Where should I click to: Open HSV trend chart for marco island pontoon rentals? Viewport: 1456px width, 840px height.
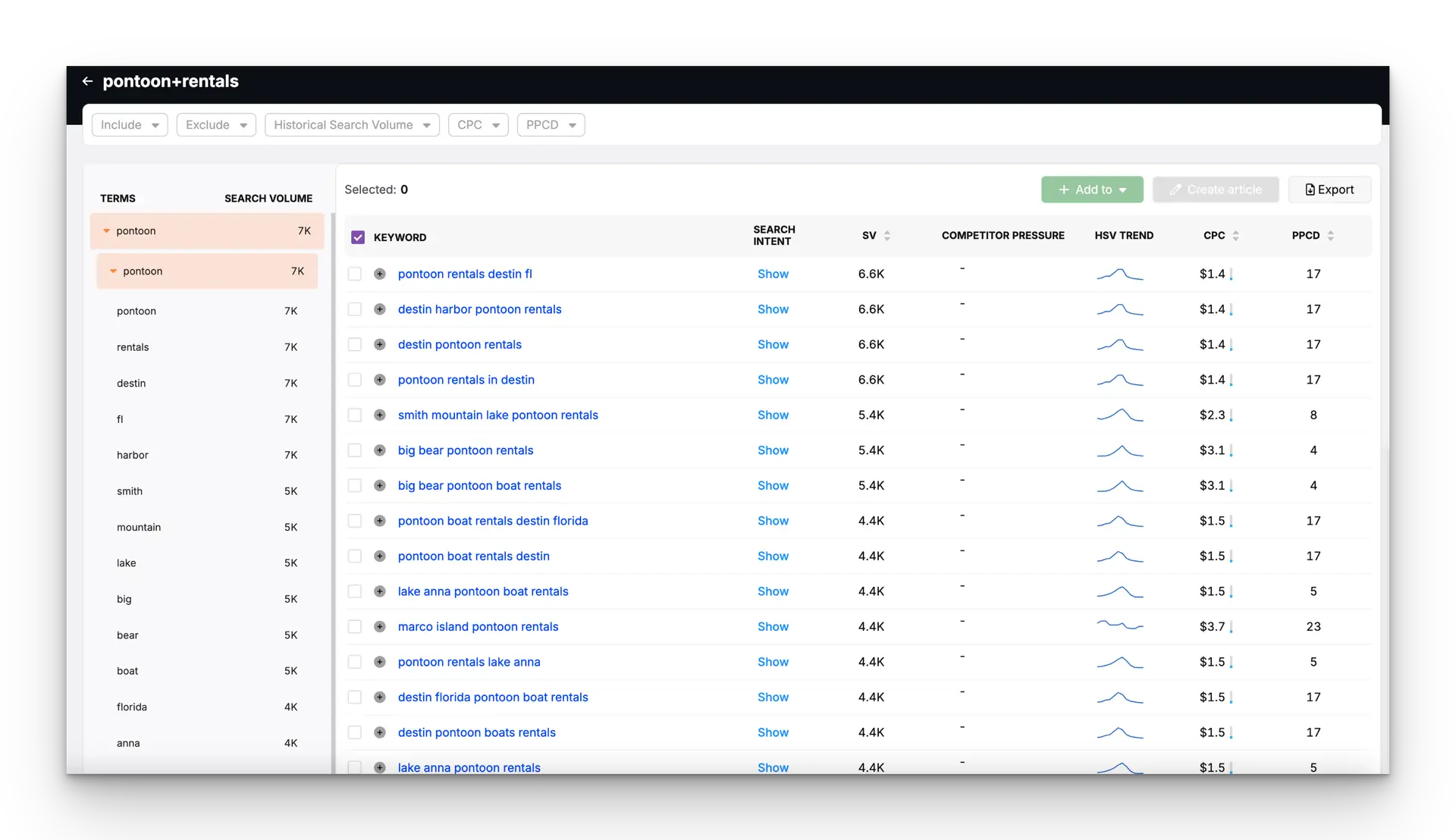coord(1120,626)
